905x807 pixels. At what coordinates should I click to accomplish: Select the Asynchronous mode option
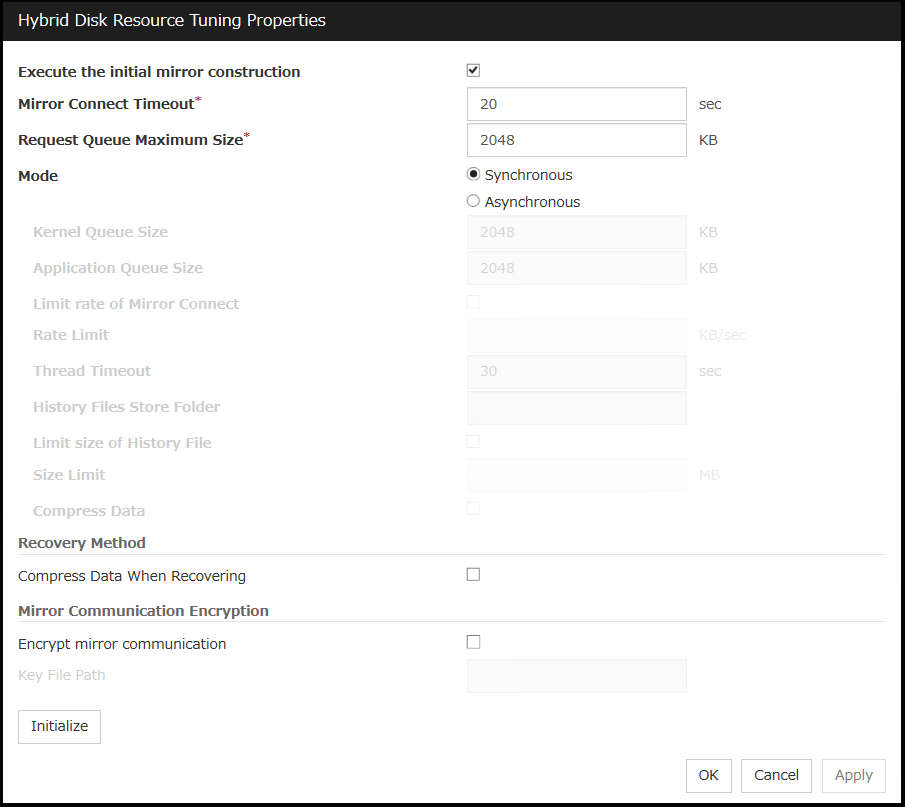474,201
